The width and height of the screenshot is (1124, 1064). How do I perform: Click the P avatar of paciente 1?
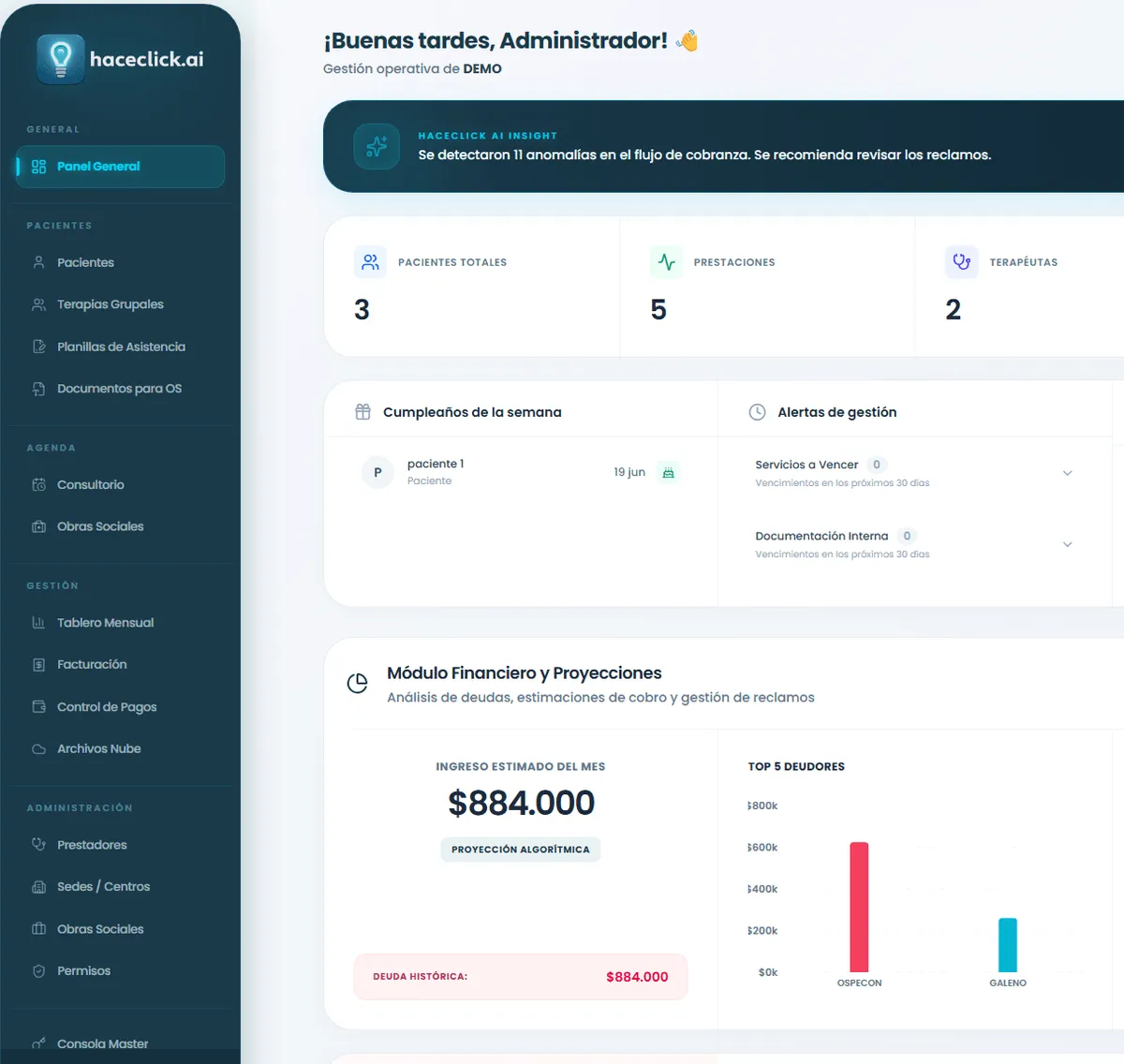377,472
